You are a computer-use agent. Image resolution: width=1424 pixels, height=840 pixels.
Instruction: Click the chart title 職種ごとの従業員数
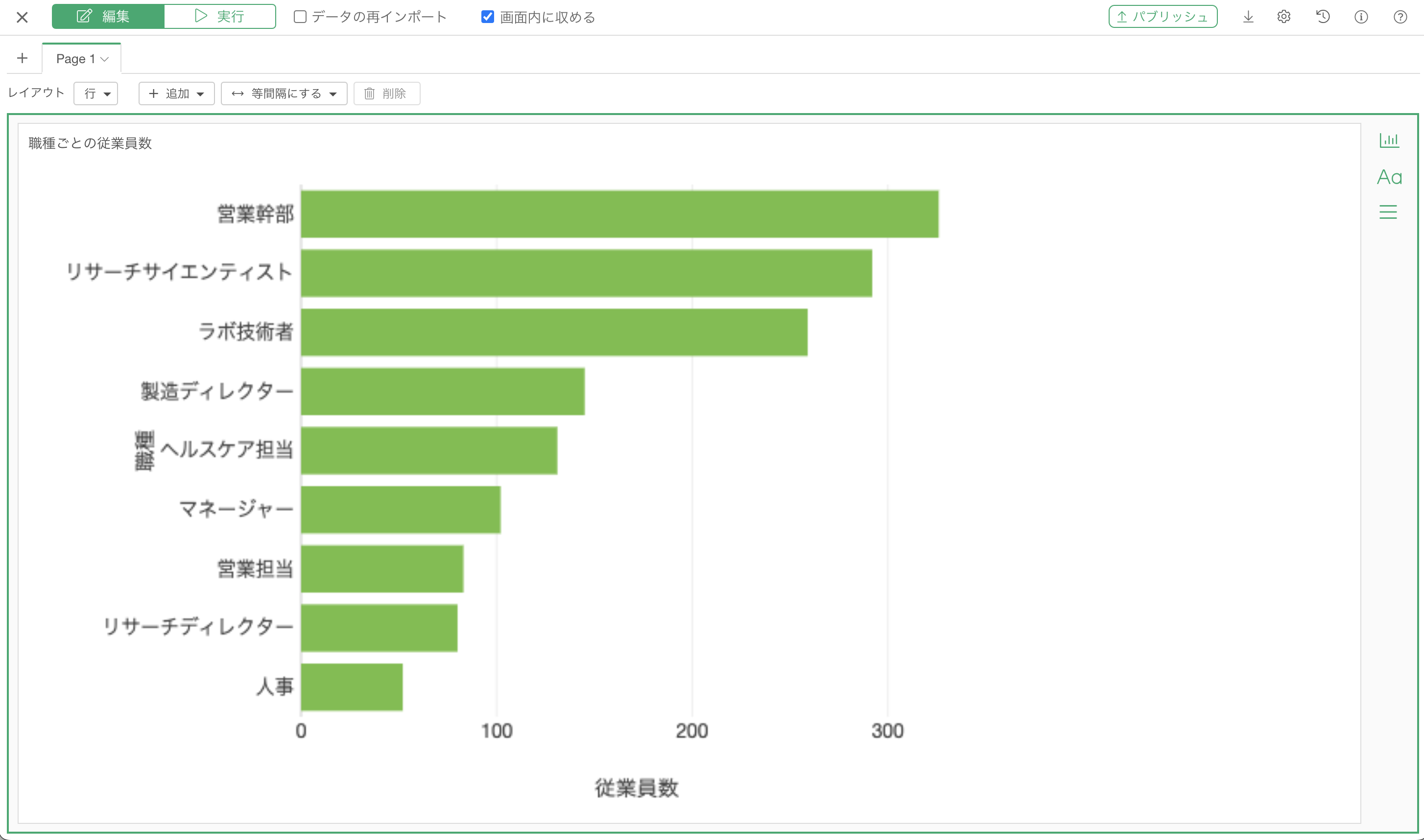tap(91, 143)
